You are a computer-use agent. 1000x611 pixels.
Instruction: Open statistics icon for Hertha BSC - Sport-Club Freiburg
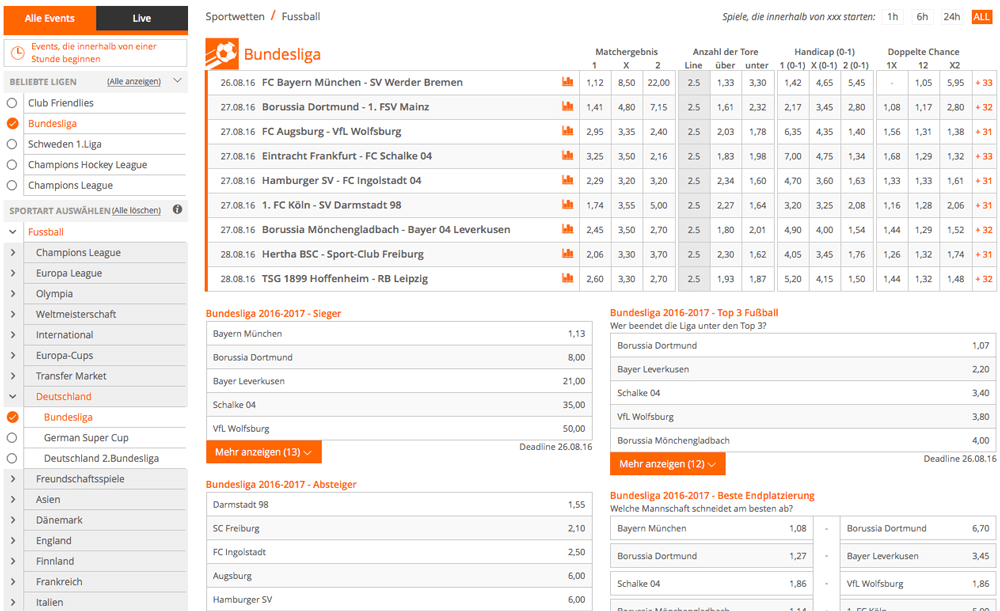tap(567, 254)
